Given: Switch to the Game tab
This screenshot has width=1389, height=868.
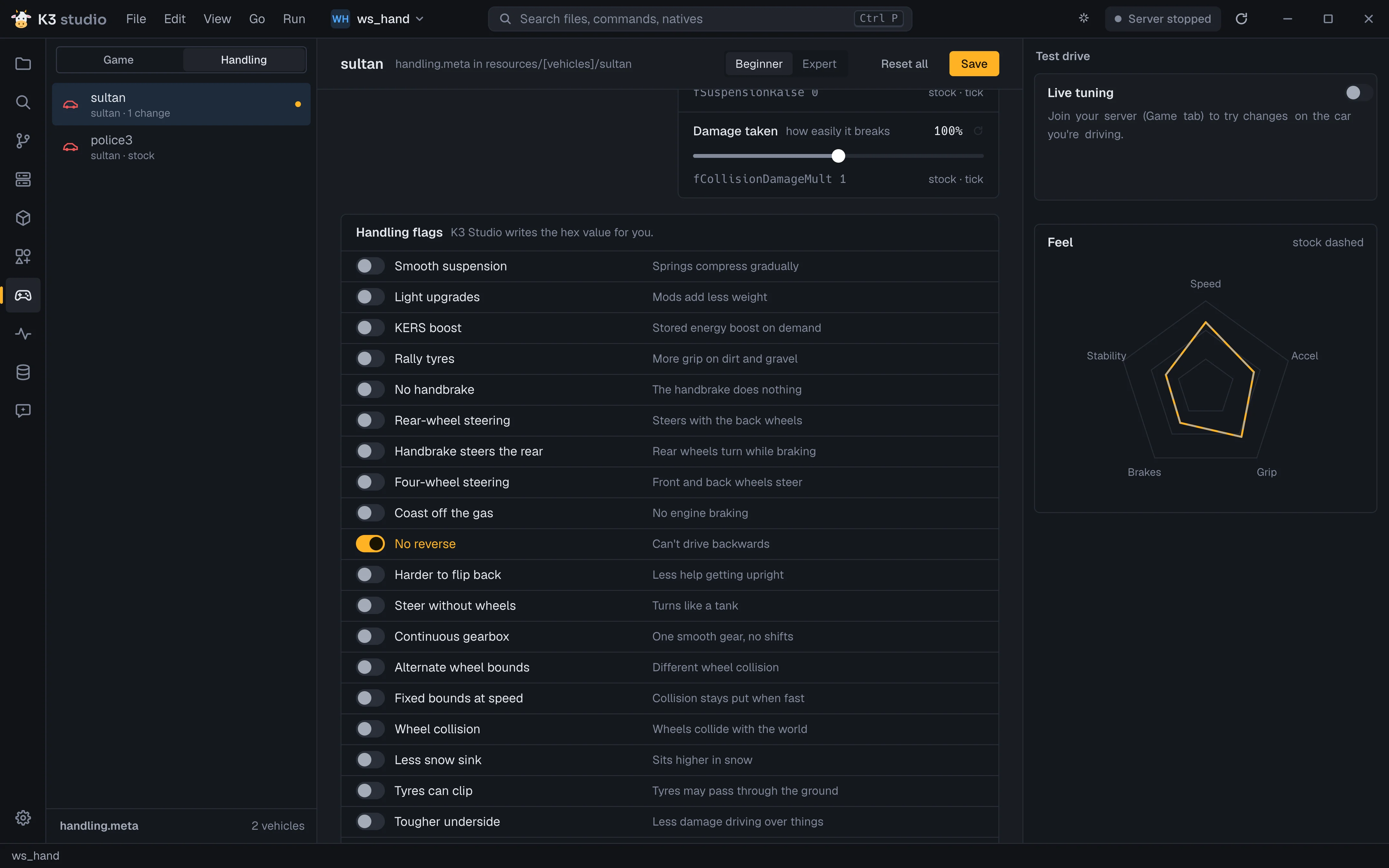Looking at the screenshot, I should coord(119,60).
